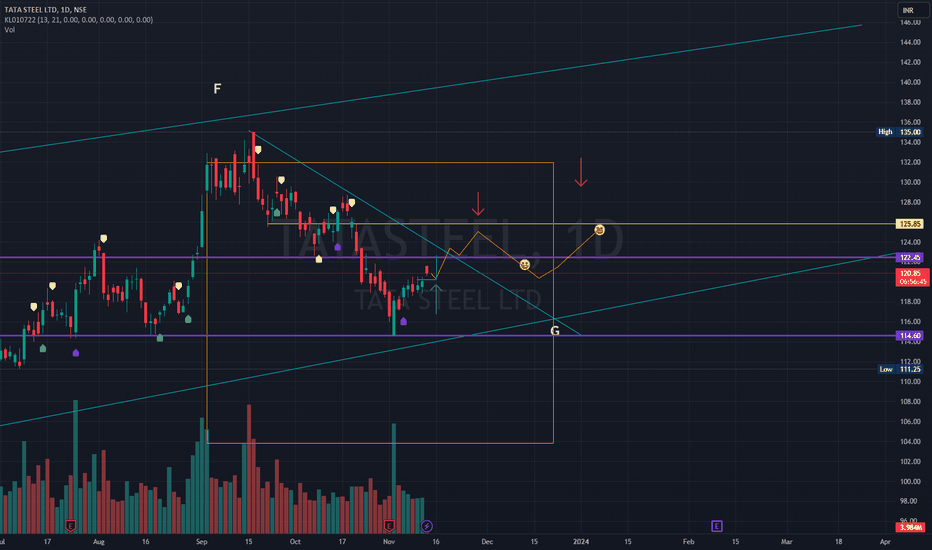Screen dimensions: 932x550
Task: Click the 3.984M volume label
Action: (x=911, y=527)
